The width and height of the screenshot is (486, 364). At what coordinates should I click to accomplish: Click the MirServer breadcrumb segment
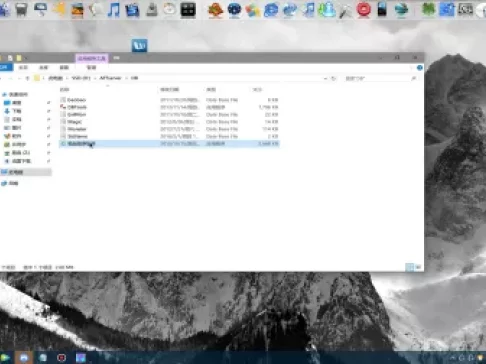click(110, 78)
